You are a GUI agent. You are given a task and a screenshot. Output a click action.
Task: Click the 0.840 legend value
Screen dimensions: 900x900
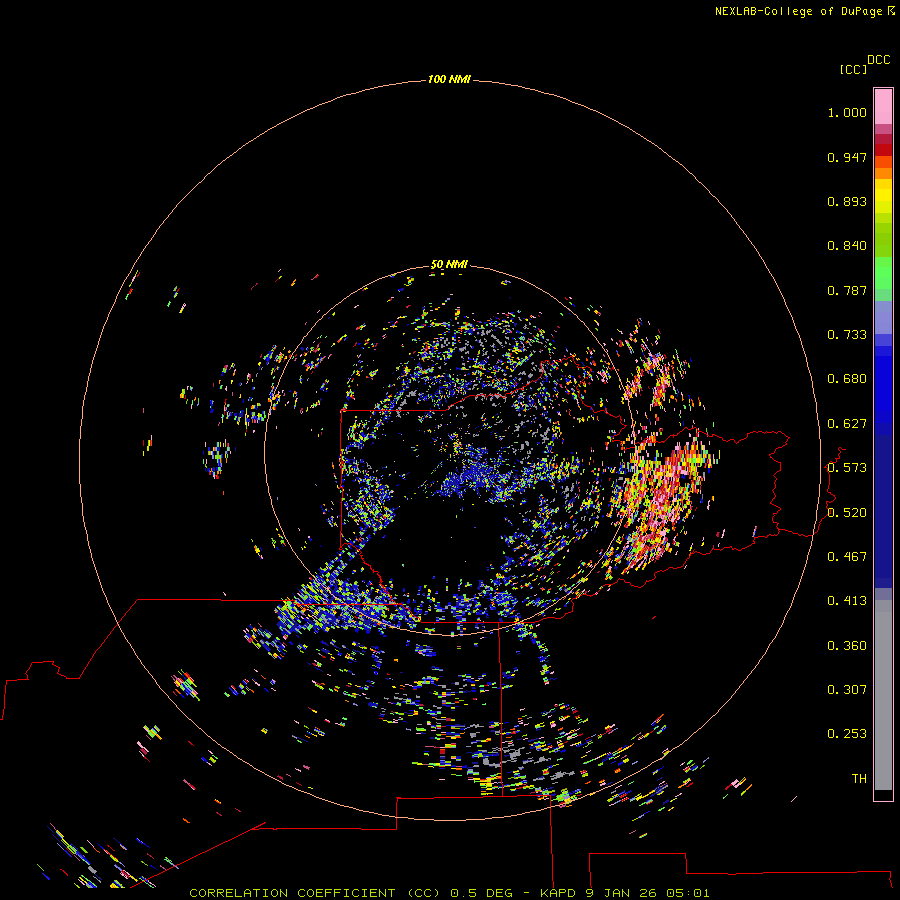click(x=847, y=246)
